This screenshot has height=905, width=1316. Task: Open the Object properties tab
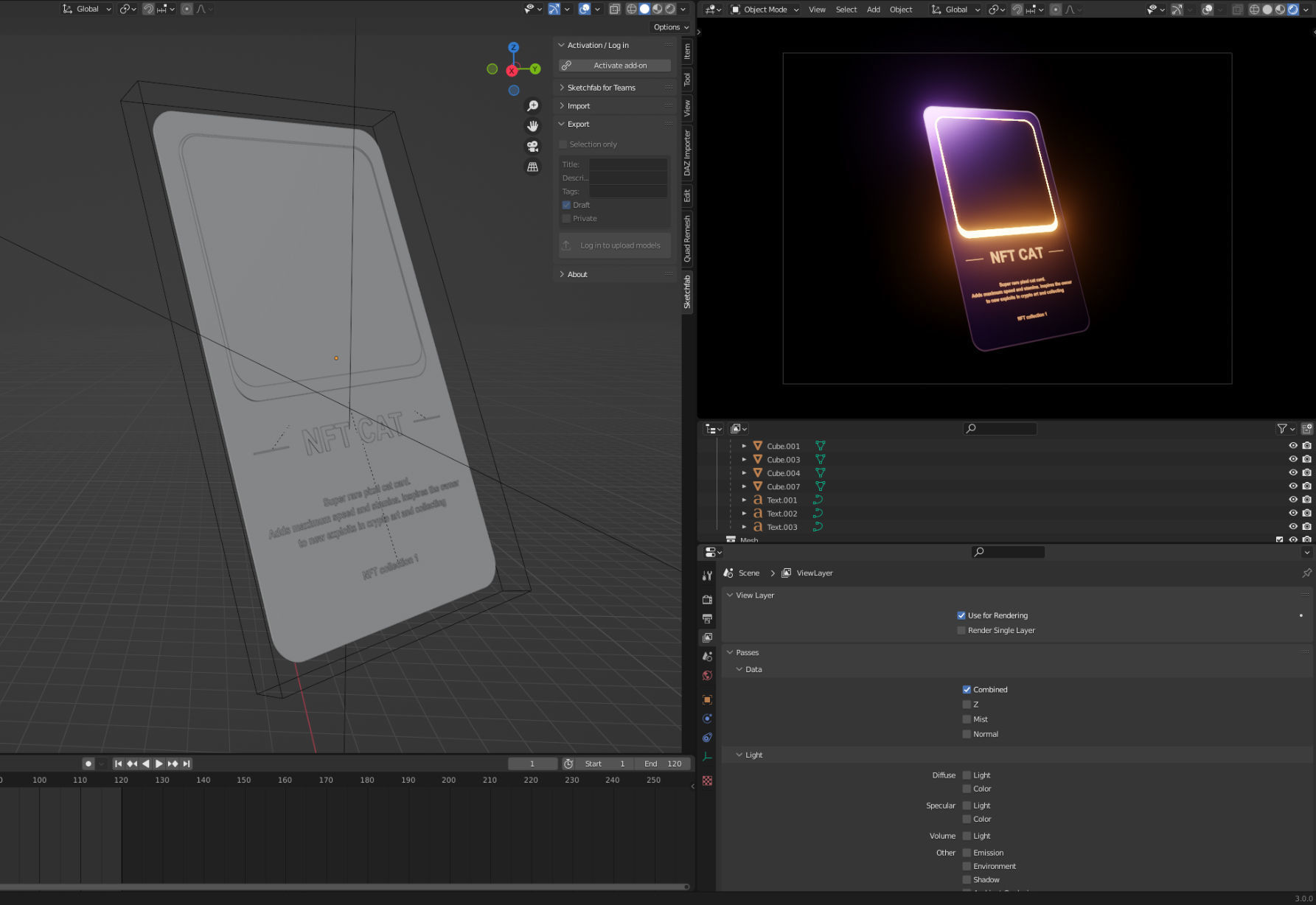(x=707, y=699)
